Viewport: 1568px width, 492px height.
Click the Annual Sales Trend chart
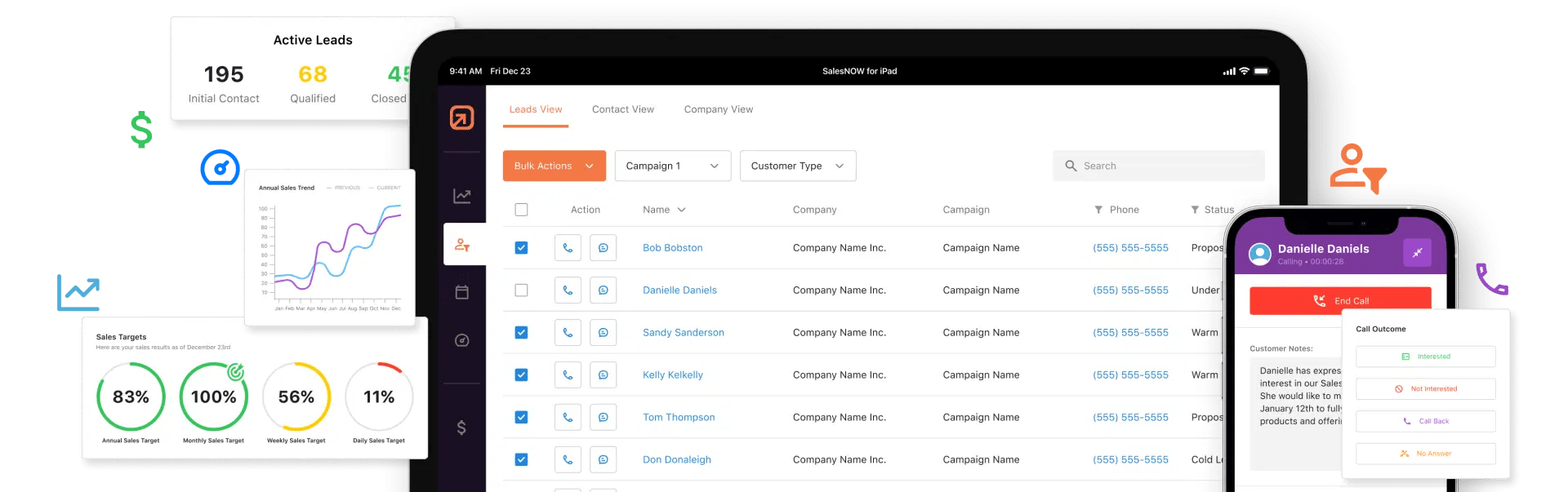tap(330, 249)
